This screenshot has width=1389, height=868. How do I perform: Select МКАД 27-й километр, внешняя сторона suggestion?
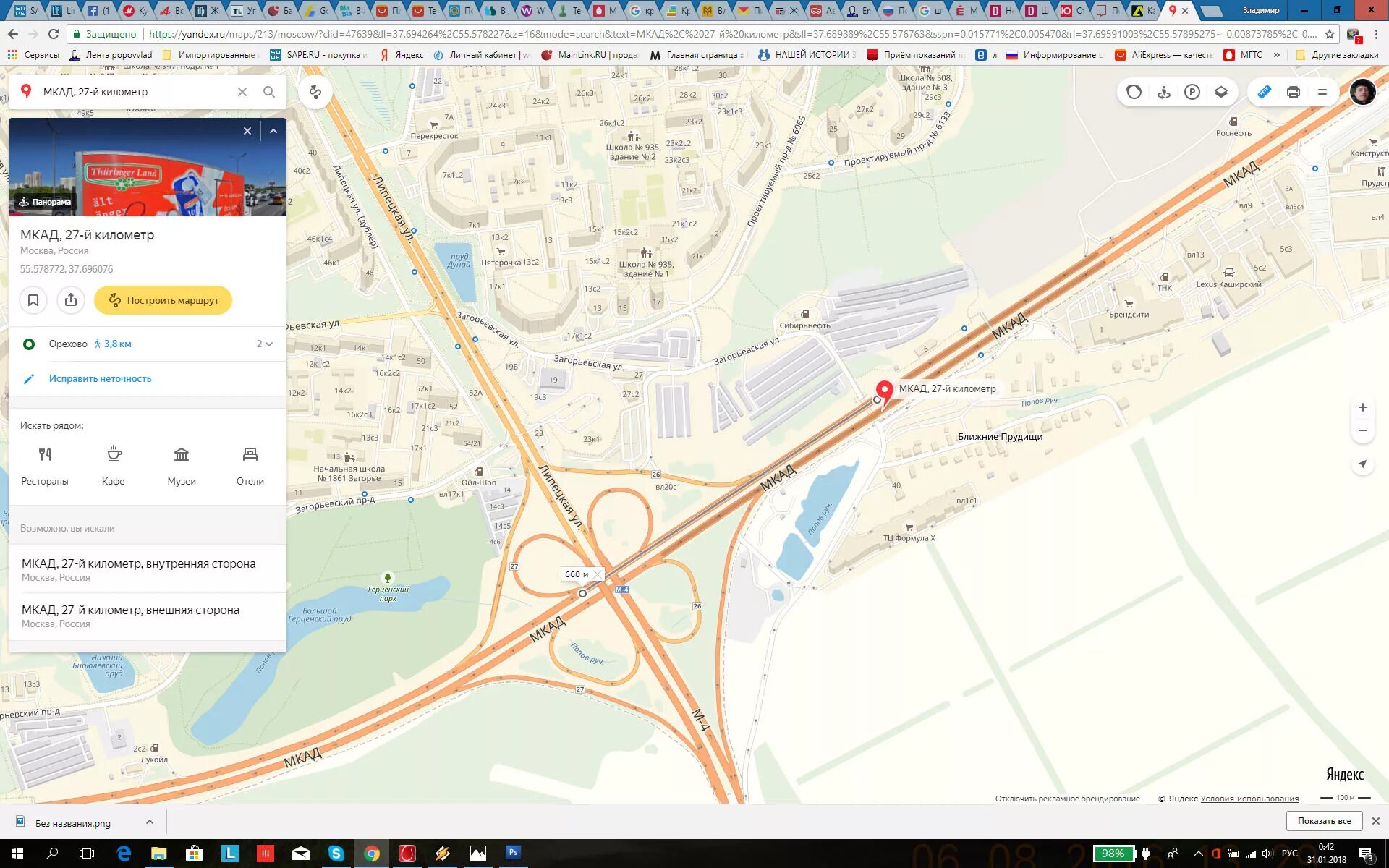tap(130, 616)
